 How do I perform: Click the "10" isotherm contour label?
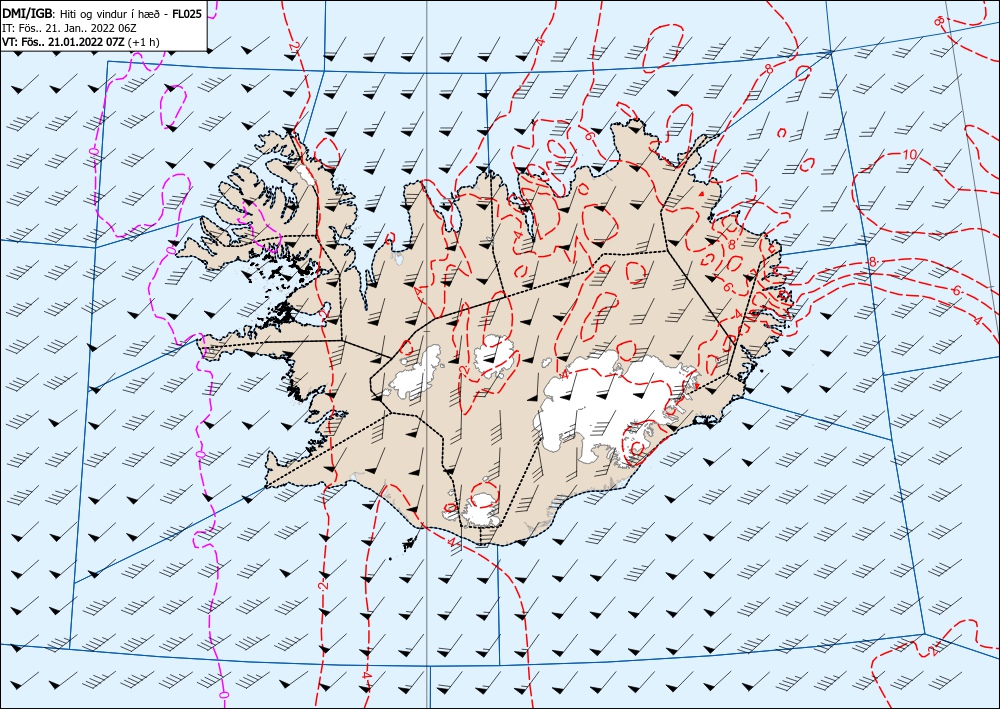coord(910,154)
